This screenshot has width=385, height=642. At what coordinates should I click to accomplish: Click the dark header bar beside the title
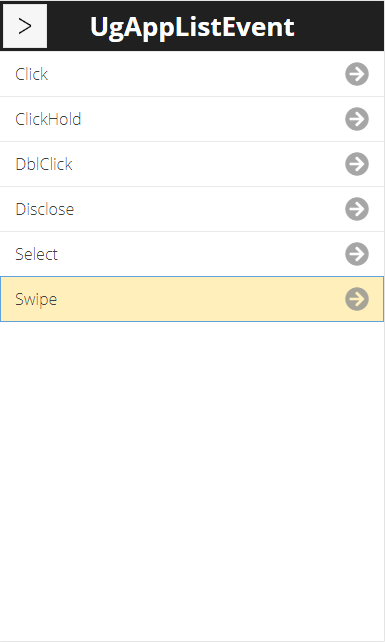(x=340, y=26)
